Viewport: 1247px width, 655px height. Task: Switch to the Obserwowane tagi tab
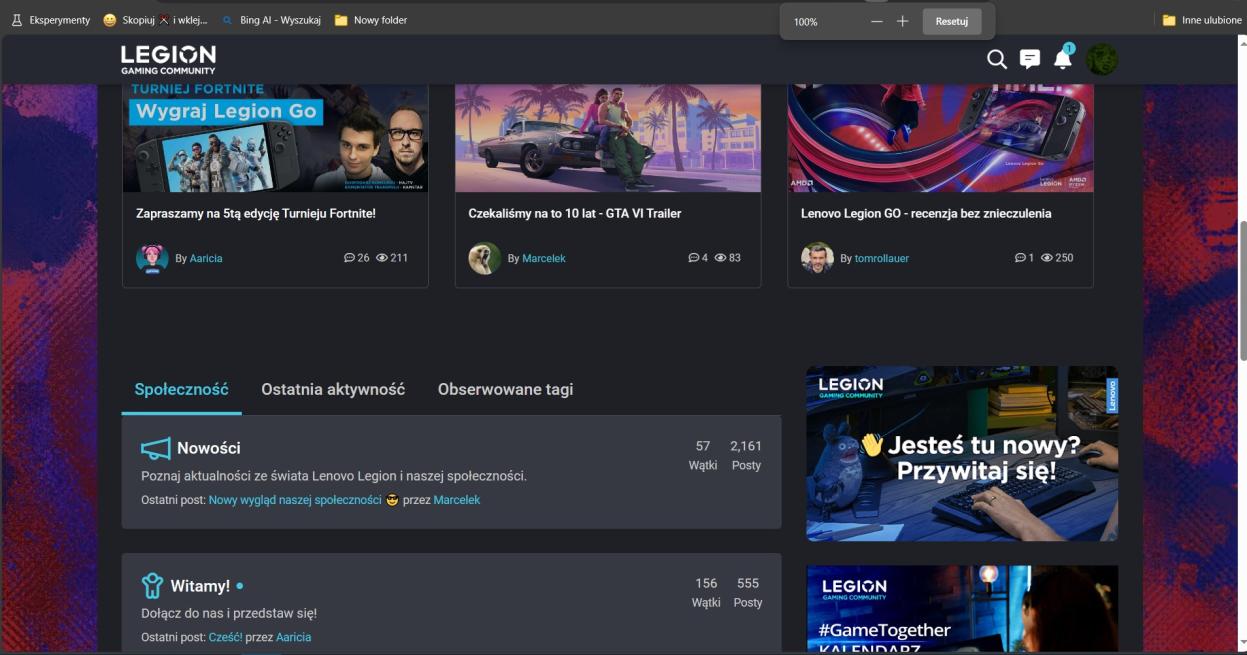click(505, 389)
